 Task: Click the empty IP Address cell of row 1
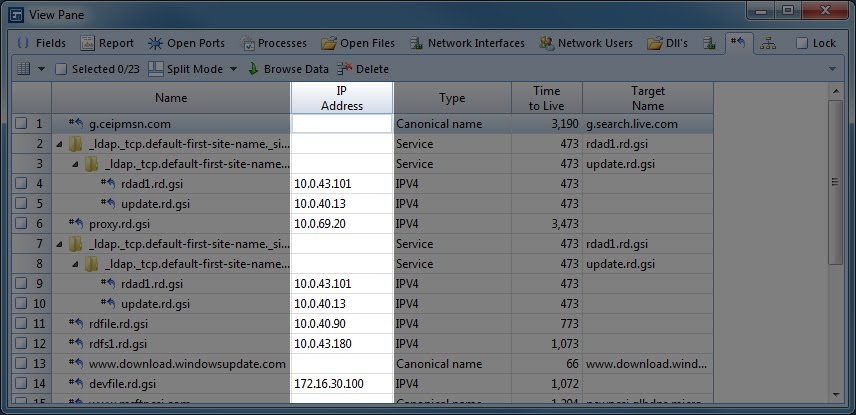342,124
